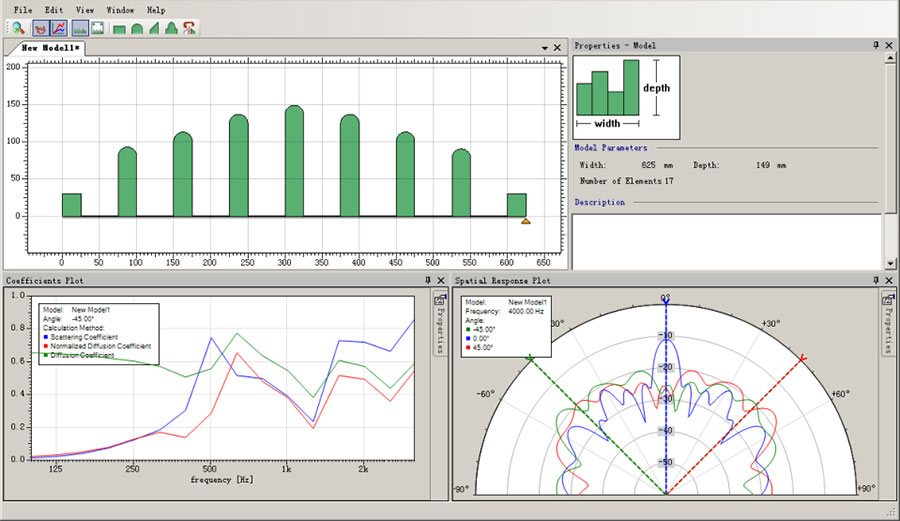Expand the collapsed Properties tab beside Coefficients Plot
This screenshot has height=521, width=900.
439,324
